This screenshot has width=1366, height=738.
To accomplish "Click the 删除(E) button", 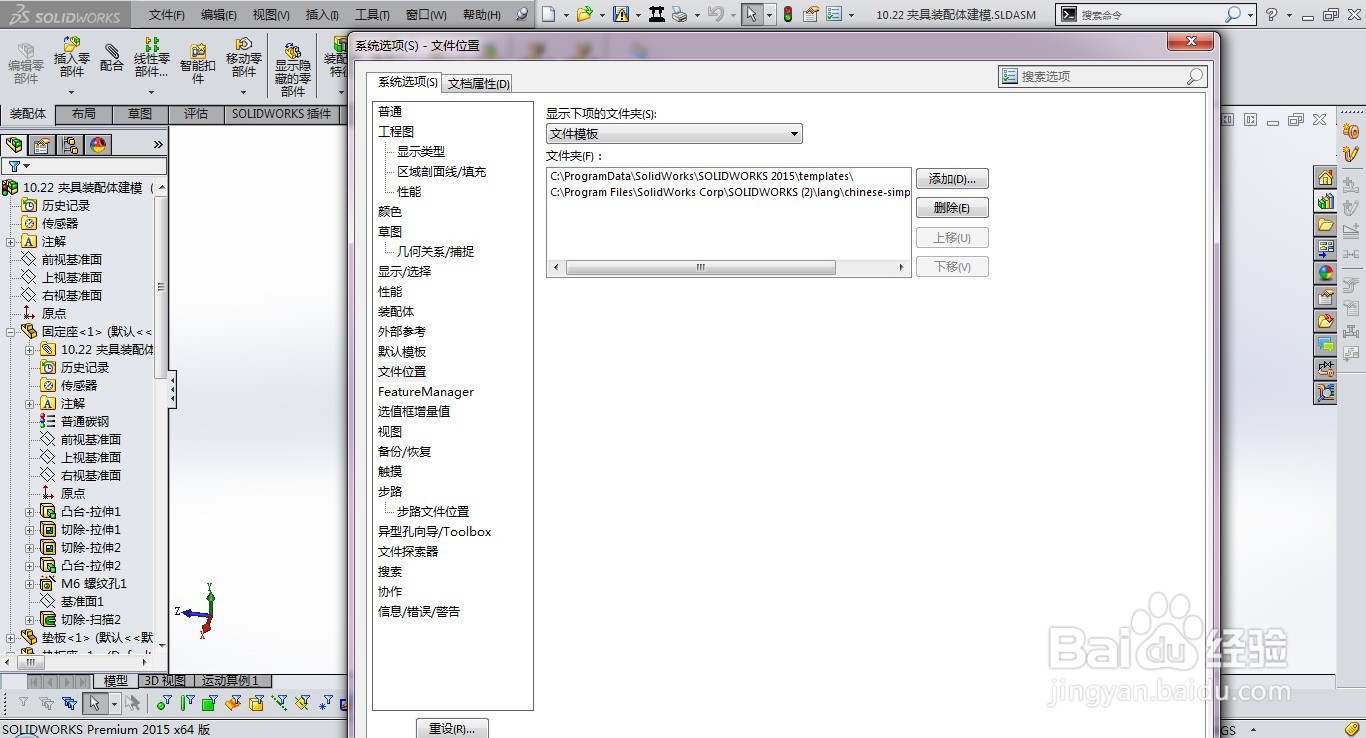I will (x=952, y=208).
